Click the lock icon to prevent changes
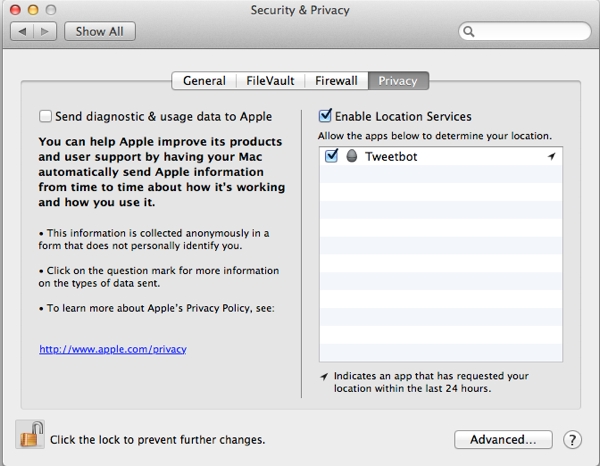 (x=30, y=434)
